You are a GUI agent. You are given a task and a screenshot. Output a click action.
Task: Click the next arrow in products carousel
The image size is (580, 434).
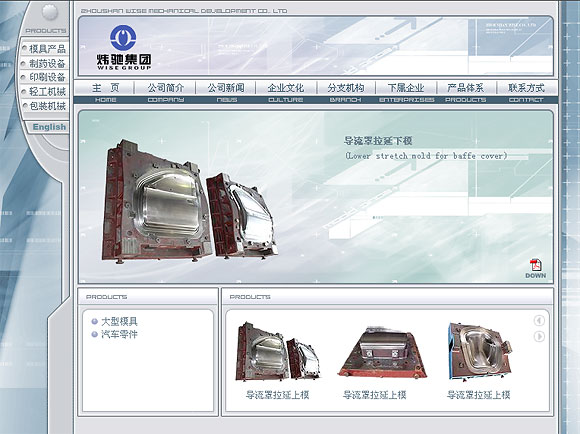539,336
